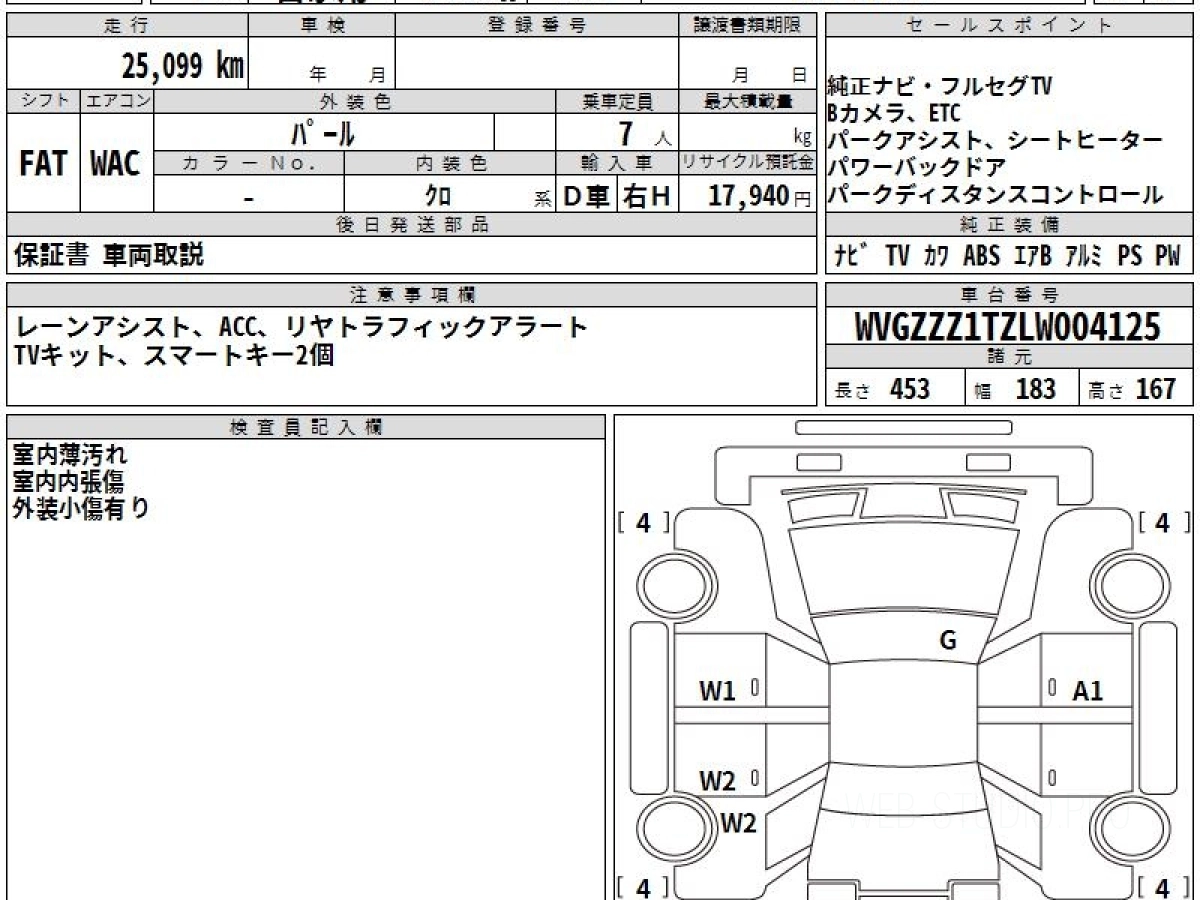Select the 諸元 header

(x=1009, y=358)
